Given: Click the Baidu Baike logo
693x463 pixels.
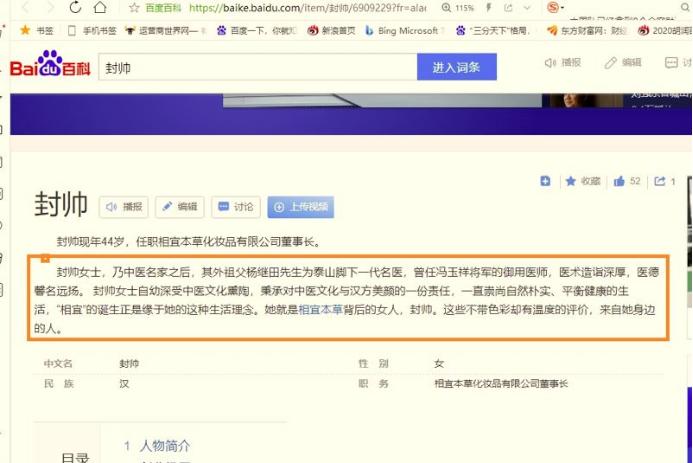Looking at the screenshot, I should [50, 64].
